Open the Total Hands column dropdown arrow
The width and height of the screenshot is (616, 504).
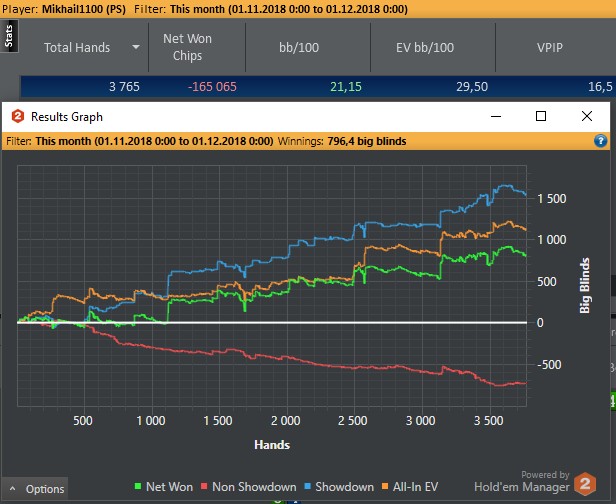tap(136, 47)
